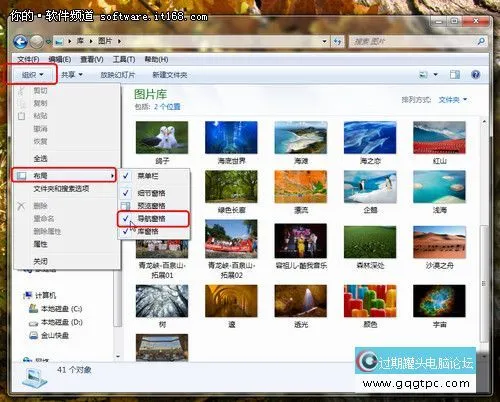Expand breadcrumb arrow after 图片
The image size is (500, 402).
click(x=119, y=41)
